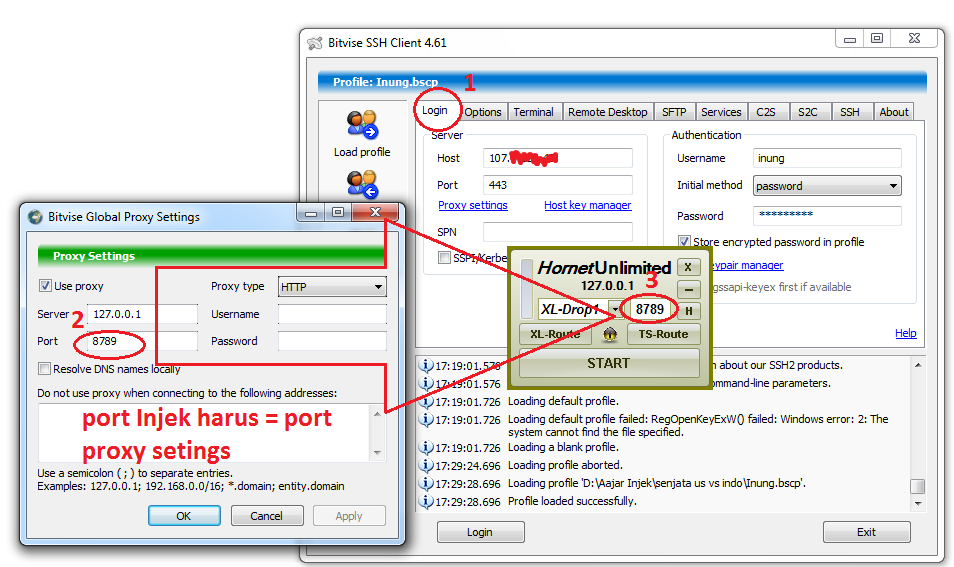Click the log panel scroll down arrow
Viewport: 954px width, 567px height.
[x=918, y=504]
